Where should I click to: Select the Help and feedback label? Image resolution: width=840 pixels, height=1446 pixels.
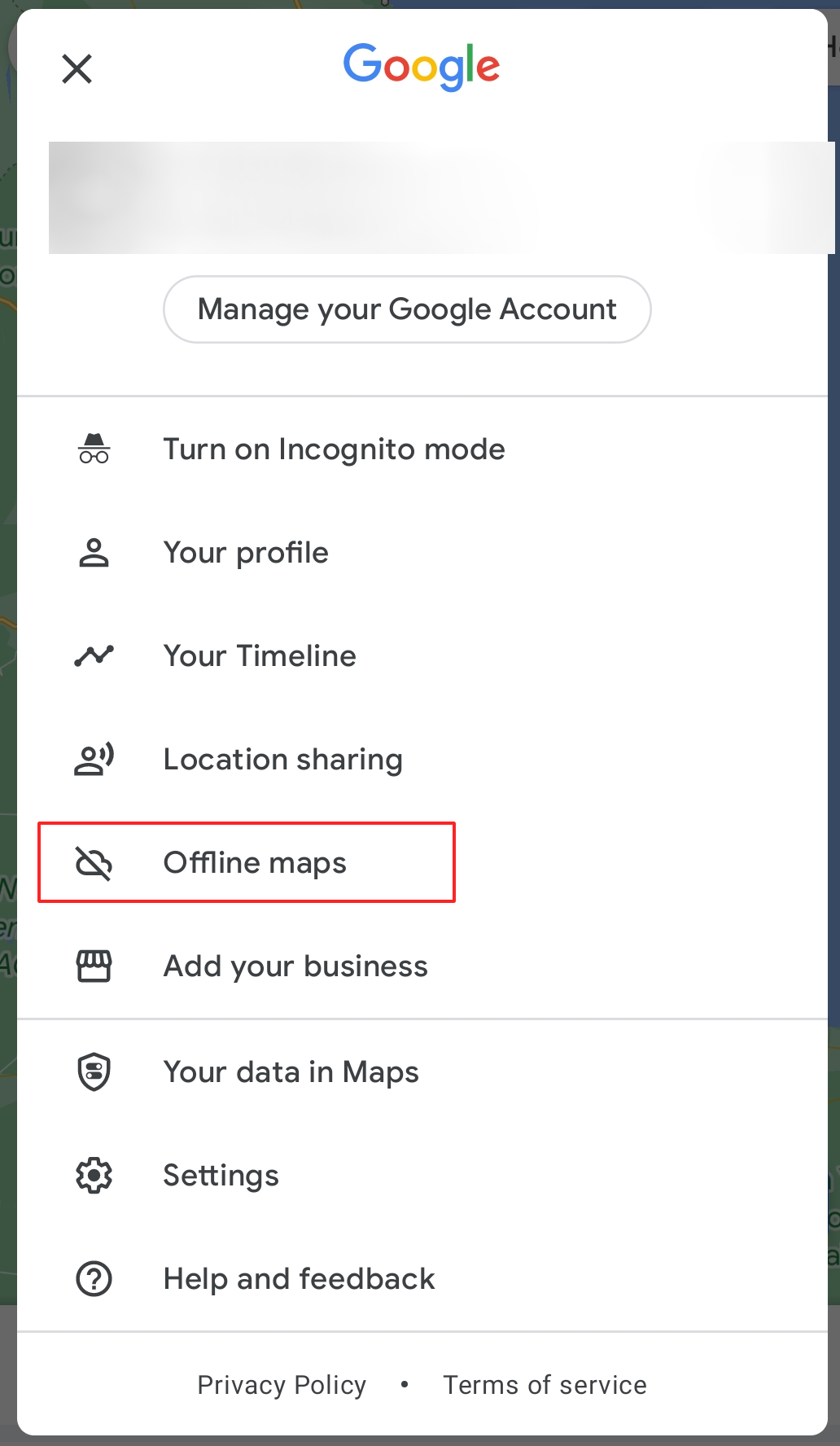(x=299, y=1279)
